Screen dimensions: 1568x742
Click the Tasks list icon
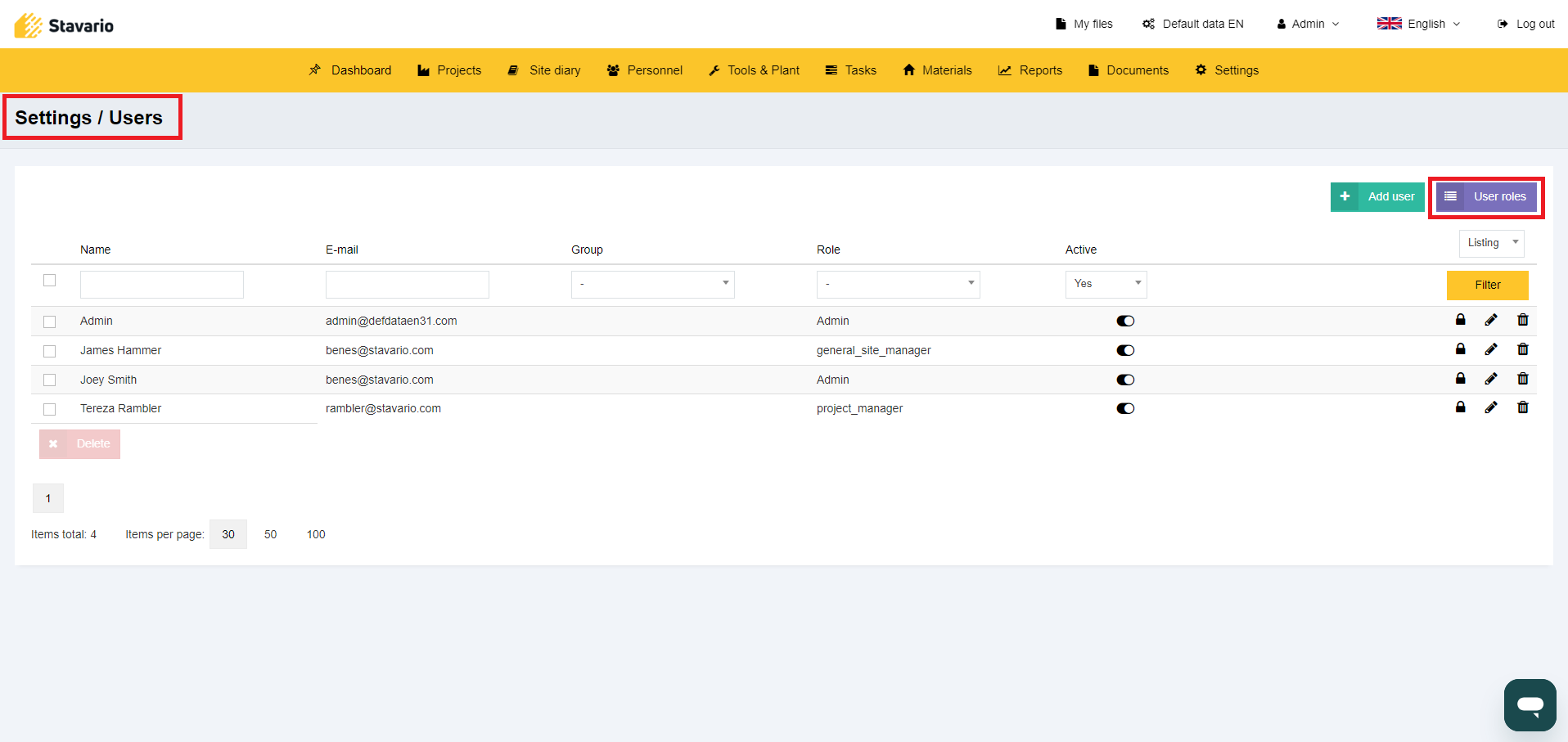(x=831, y=70)
